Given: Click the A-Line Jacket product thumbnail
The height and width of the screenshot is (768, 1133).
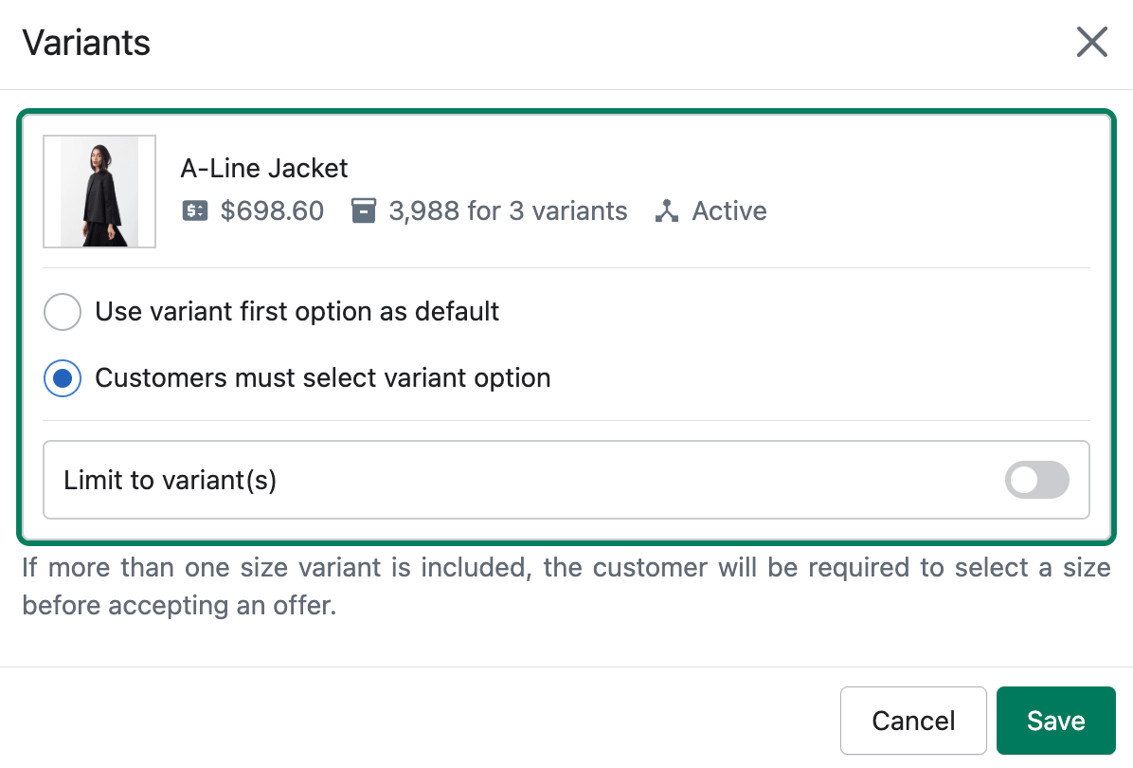Looking at the screenshot, I should point(99,191).
